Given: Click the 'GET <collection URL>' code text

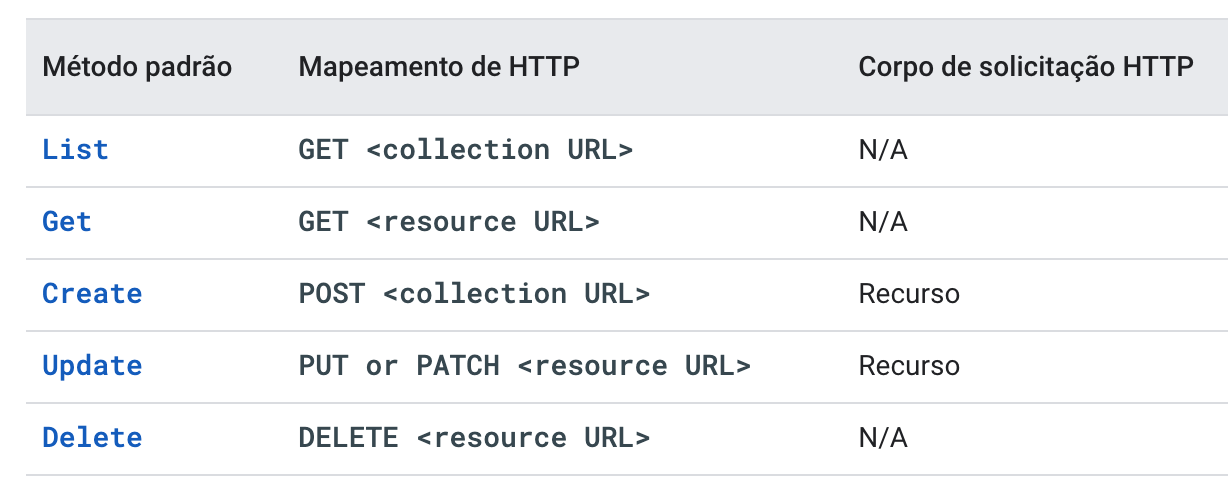Looking at the screenshot, I should point(466,150).
